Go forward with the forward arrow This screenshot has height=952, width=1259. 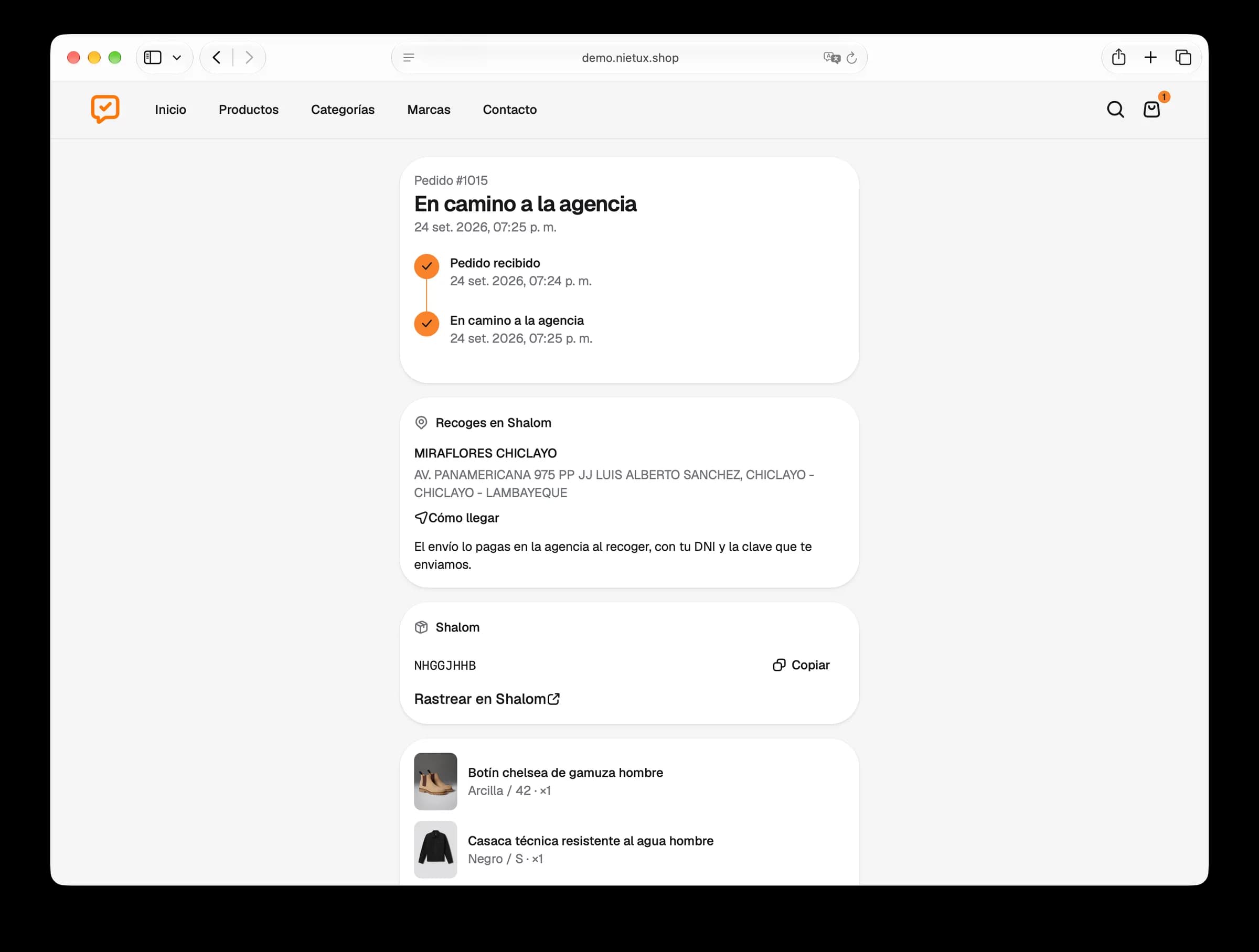(249, 58)
